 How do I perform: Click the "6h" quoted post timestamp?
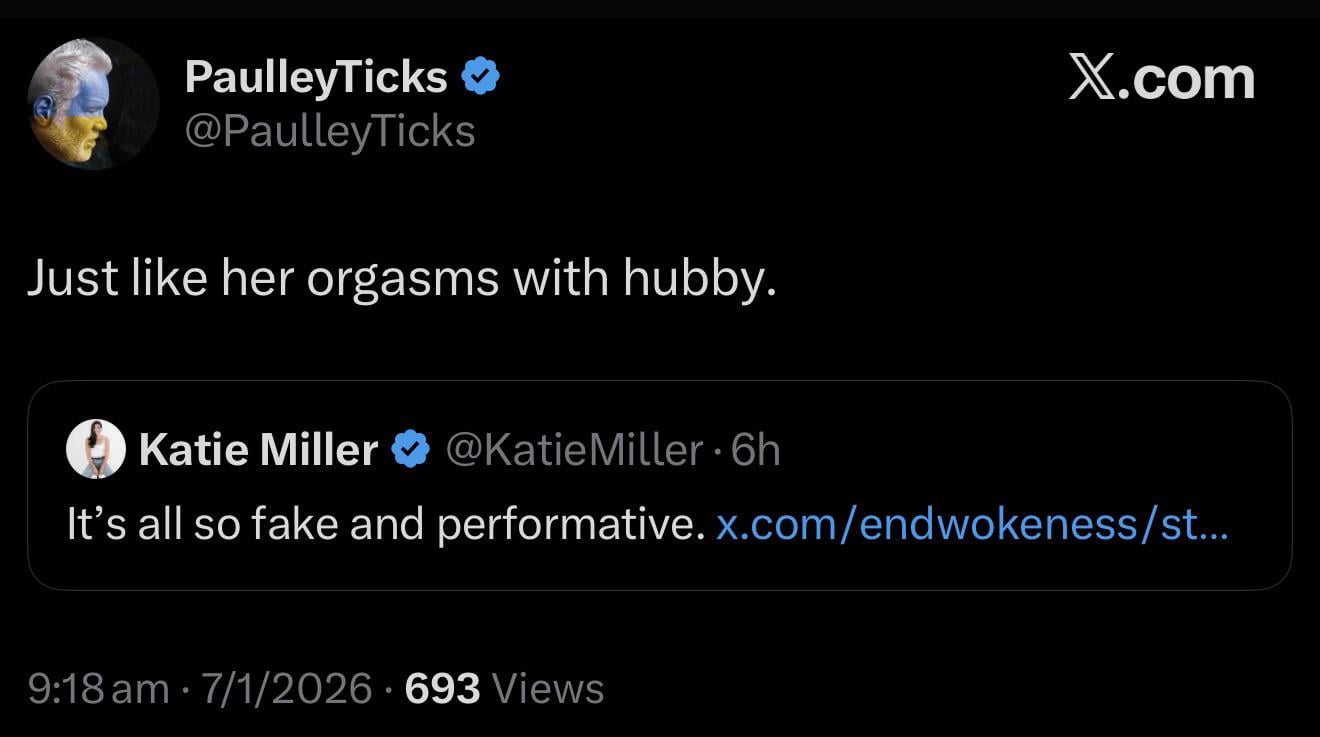tap(756, 450)
